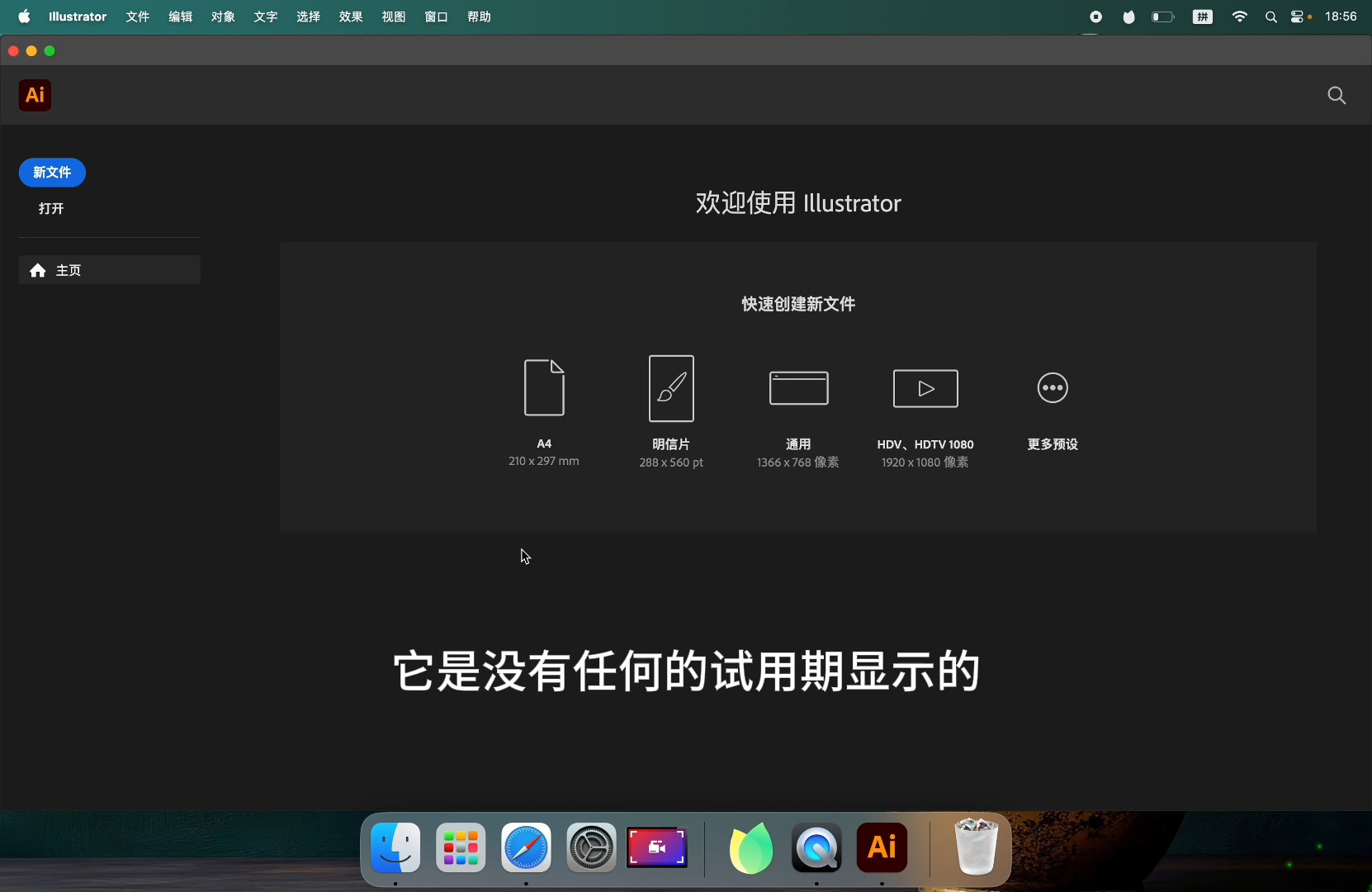Viewport: 1372px width, 892px height.
Task: Open the 编辑 menu
Action: pos(181,17)
